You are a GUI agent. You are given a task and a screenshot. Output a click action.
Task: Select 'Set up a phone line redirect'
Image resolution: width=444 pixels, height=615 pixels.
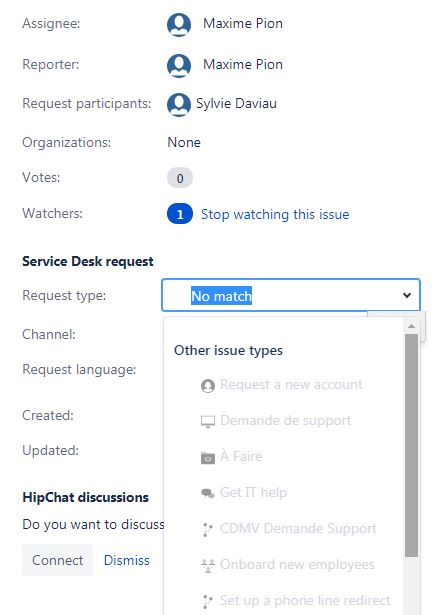305,600
